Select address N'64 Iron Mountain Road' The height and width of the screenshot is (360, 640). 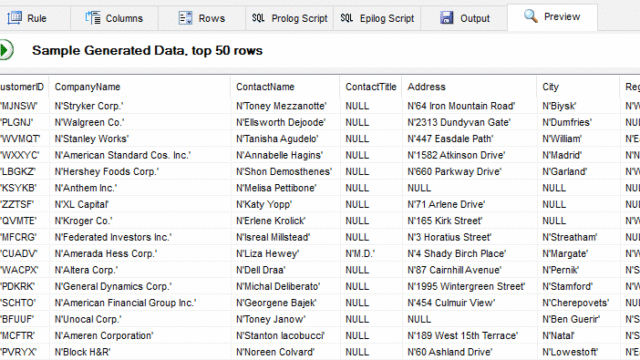tap(469, 106)
